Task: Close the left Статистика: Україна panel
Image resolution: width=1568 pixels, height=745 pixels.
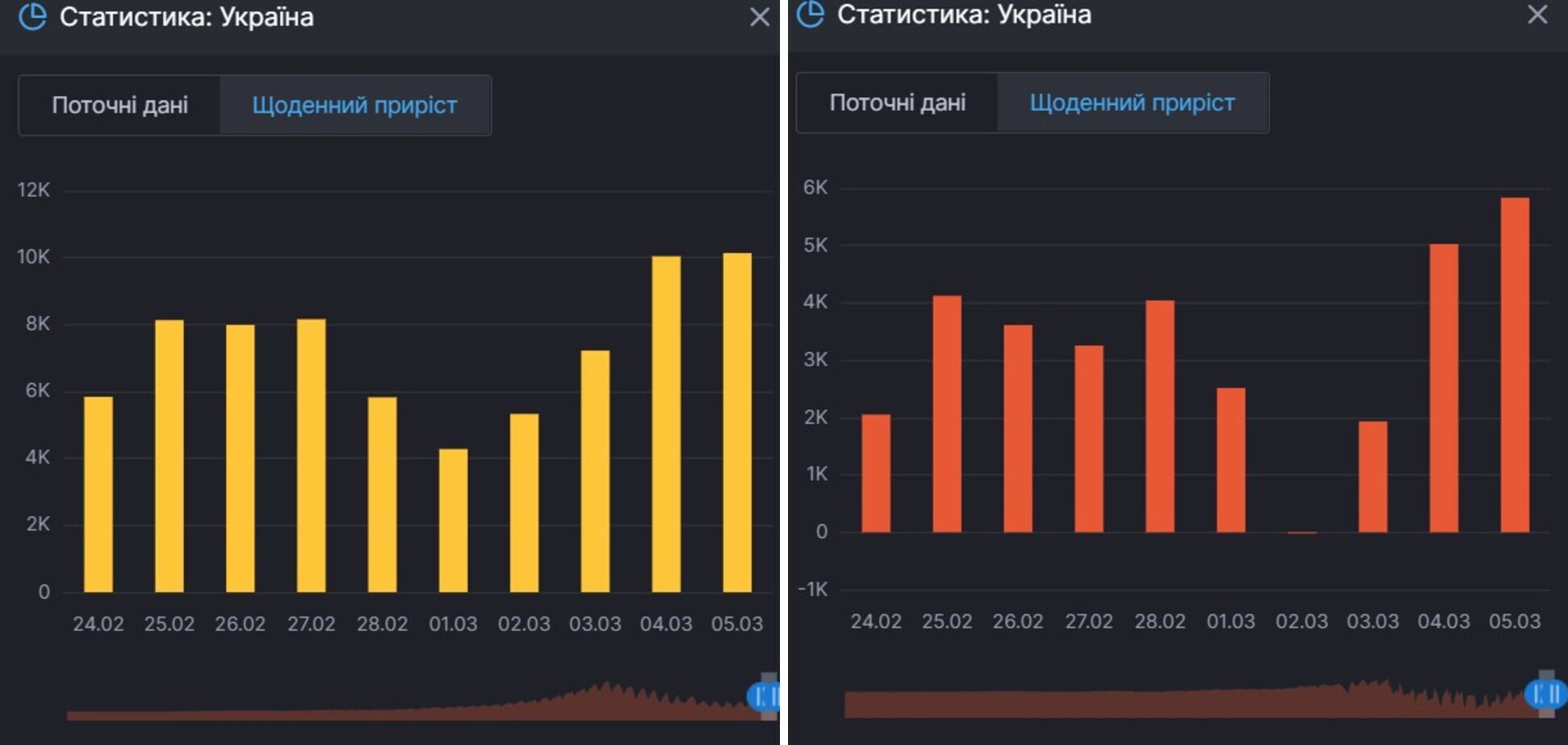Action: (759, 17)
